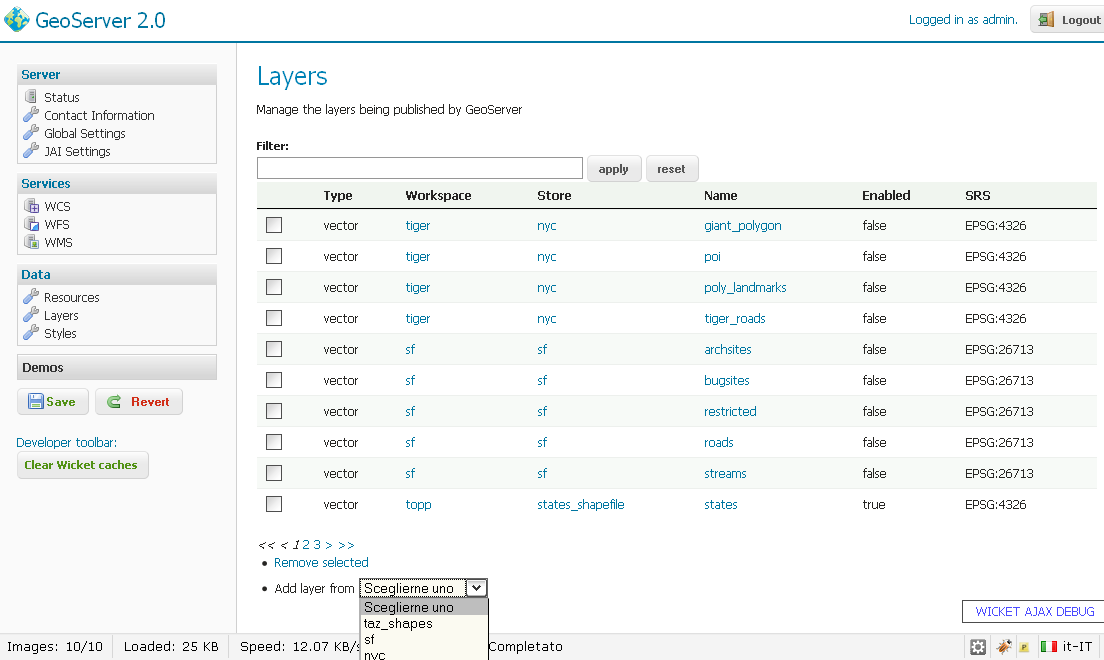Click the it-IT locale text in status bar
This screenshot has width=1104, height=660.
tap(1077, 646)
